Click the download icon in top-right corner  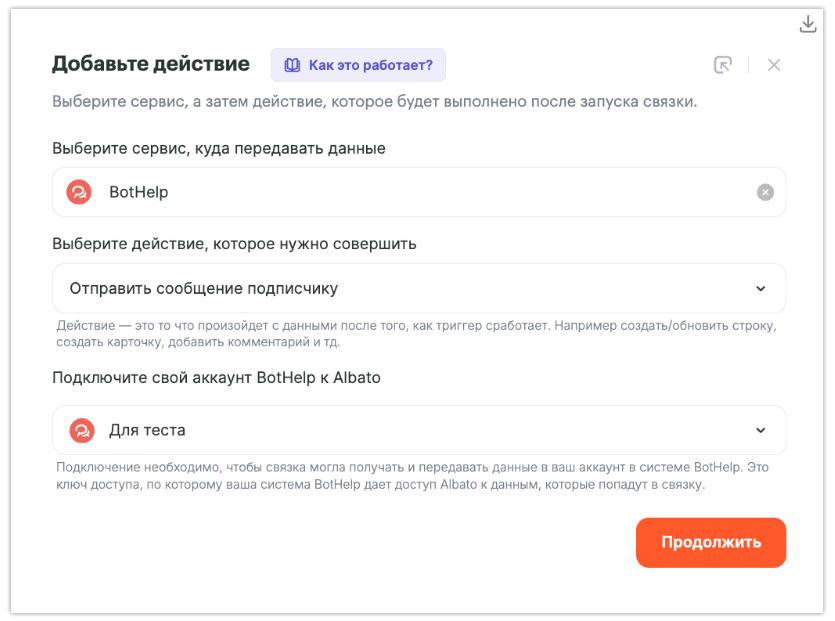tap(809, 25)
